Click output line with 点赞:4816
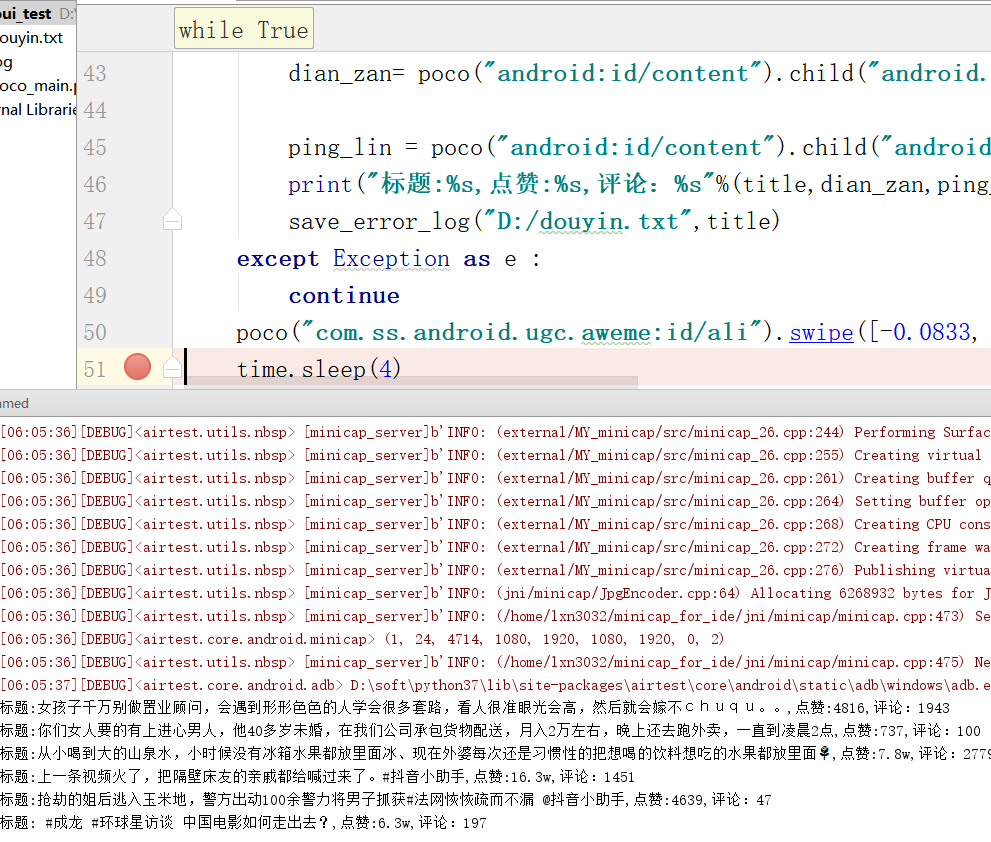This screenshot has width=991, height=842. (x=475, y=708)
